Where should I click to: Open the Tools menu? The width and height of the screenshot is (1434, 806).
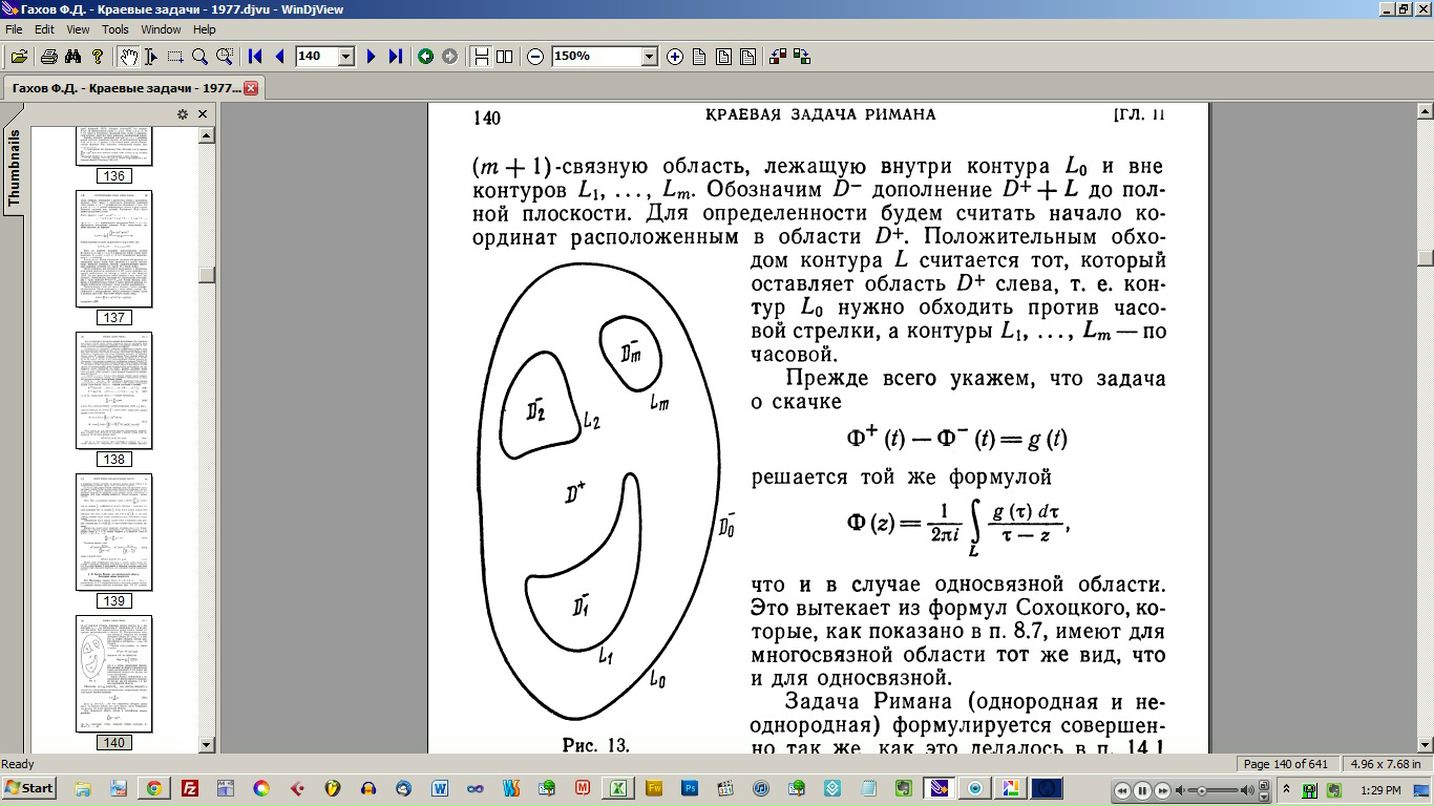[x=115, y=30]
